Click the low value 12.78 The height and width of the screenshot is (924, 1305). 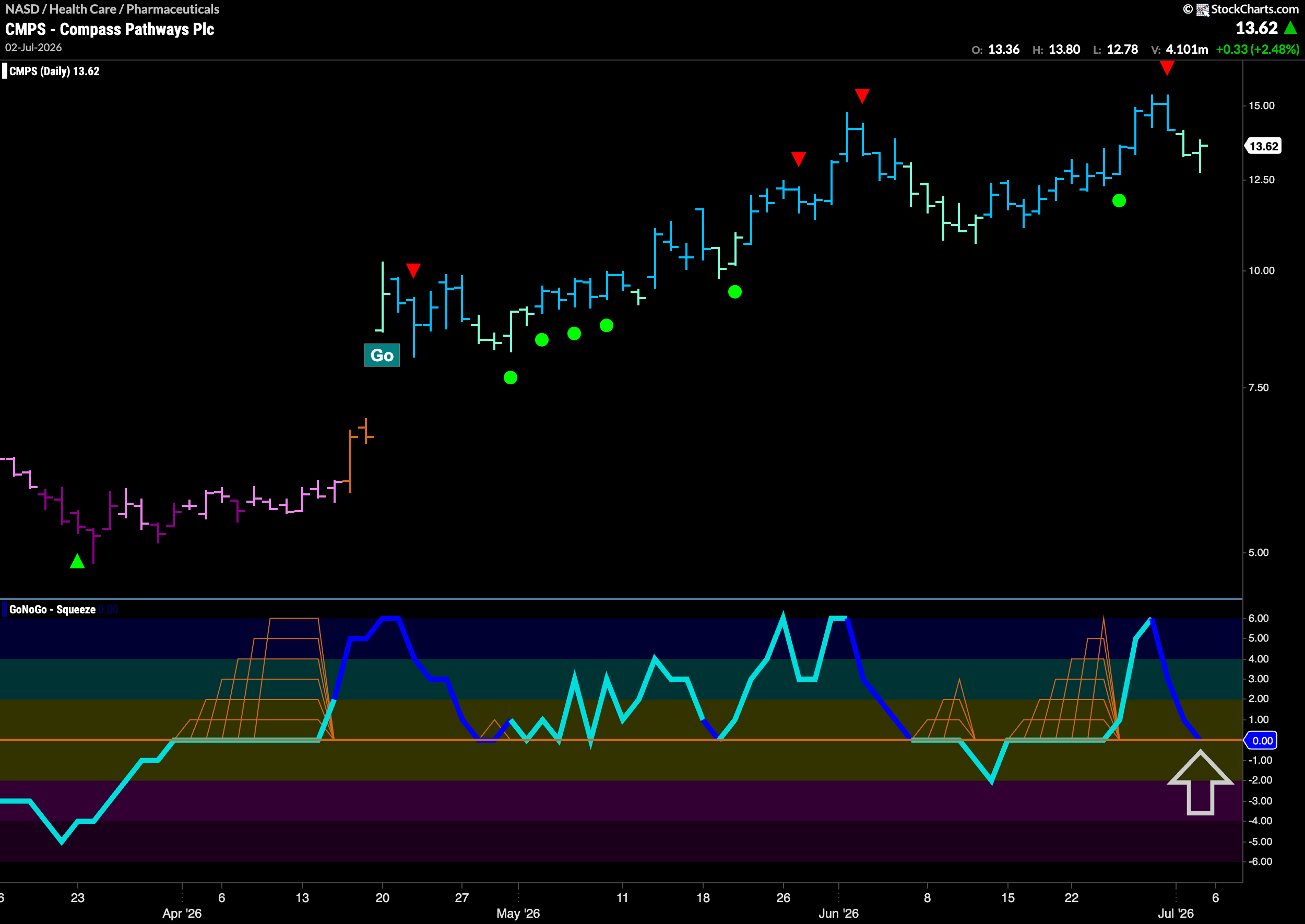(x=1122, y=50)
